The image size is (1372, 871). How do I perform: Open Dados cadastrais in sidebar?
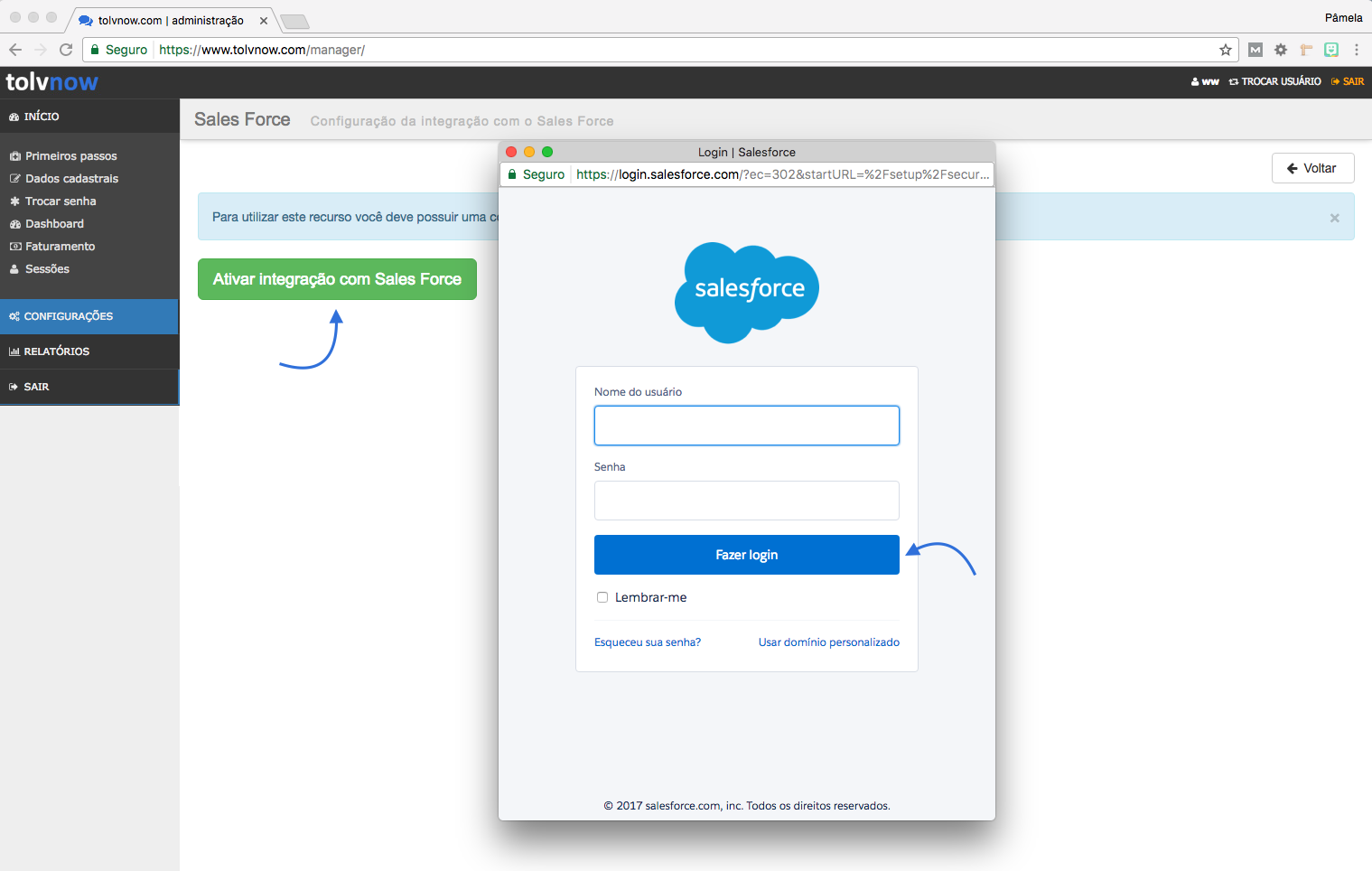pos(64,179)
